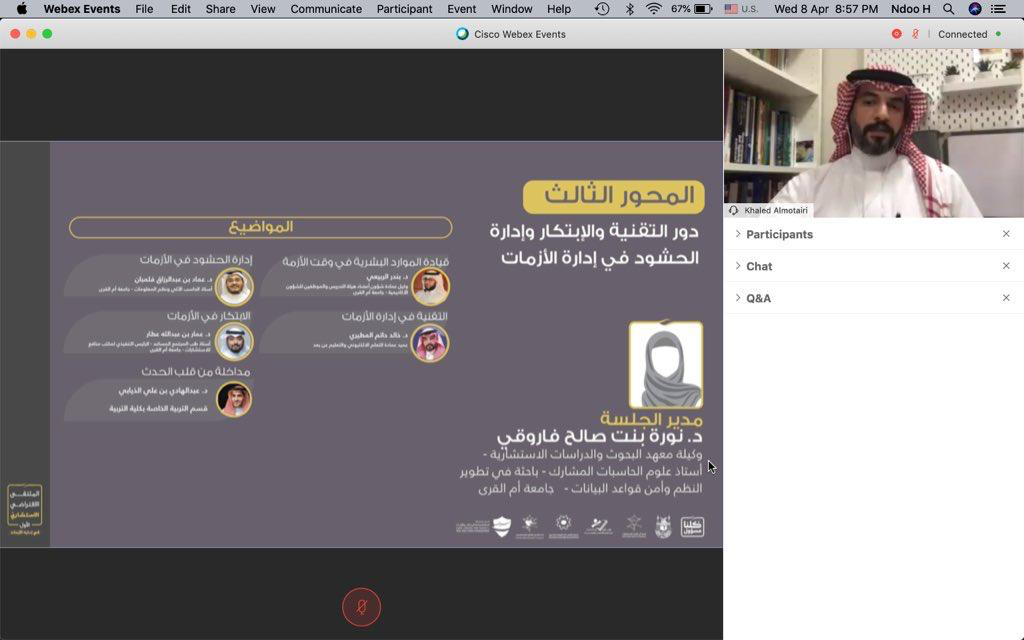Open the Edit menu
Image resolution: width=1024 pixels, height=640 pixels.
[x=180, y=9]
